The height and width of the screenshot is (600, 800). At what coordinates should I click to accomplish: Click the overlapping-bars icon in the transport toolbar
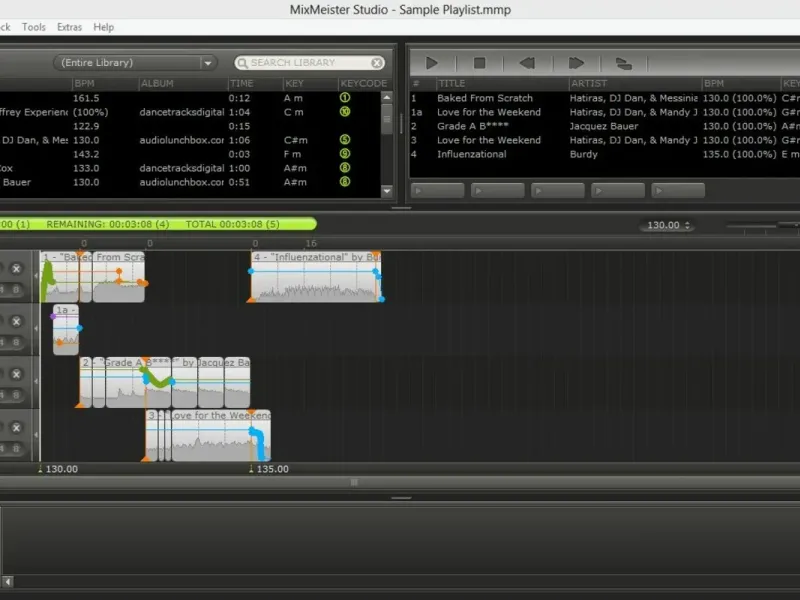point(623,64)
